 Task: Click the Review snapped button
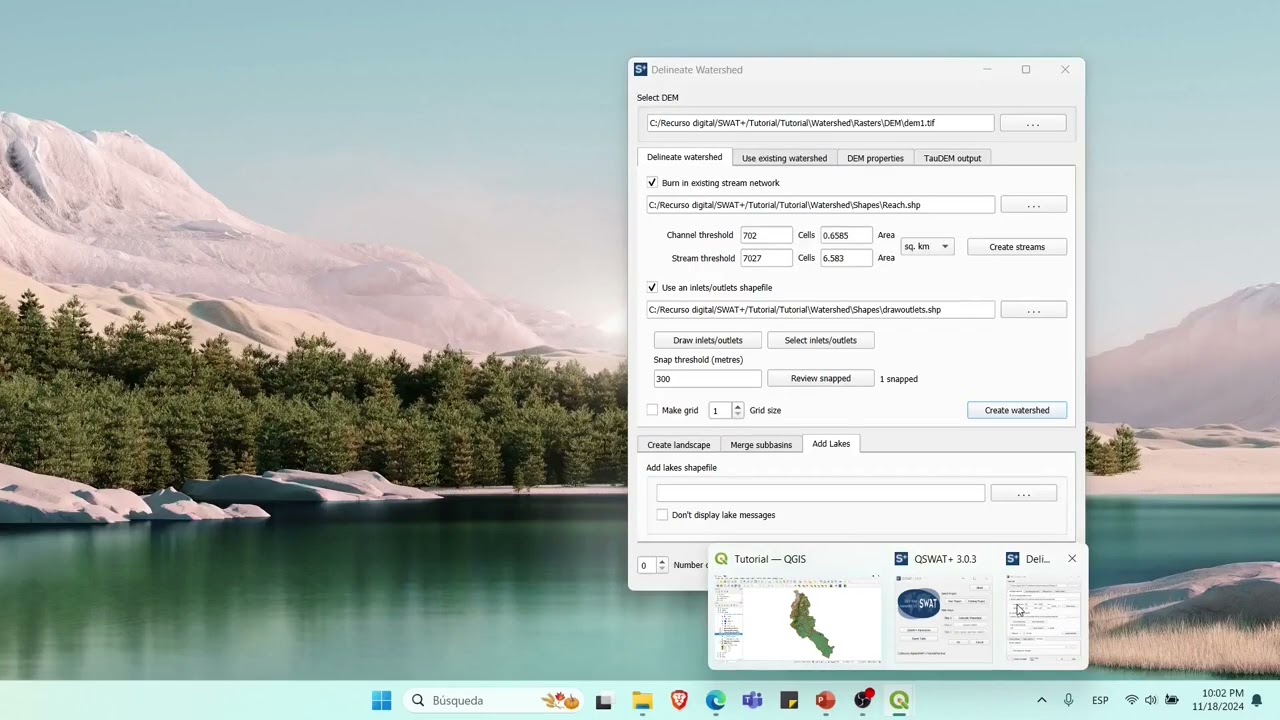pyautogui.click(x=820, y=378)
